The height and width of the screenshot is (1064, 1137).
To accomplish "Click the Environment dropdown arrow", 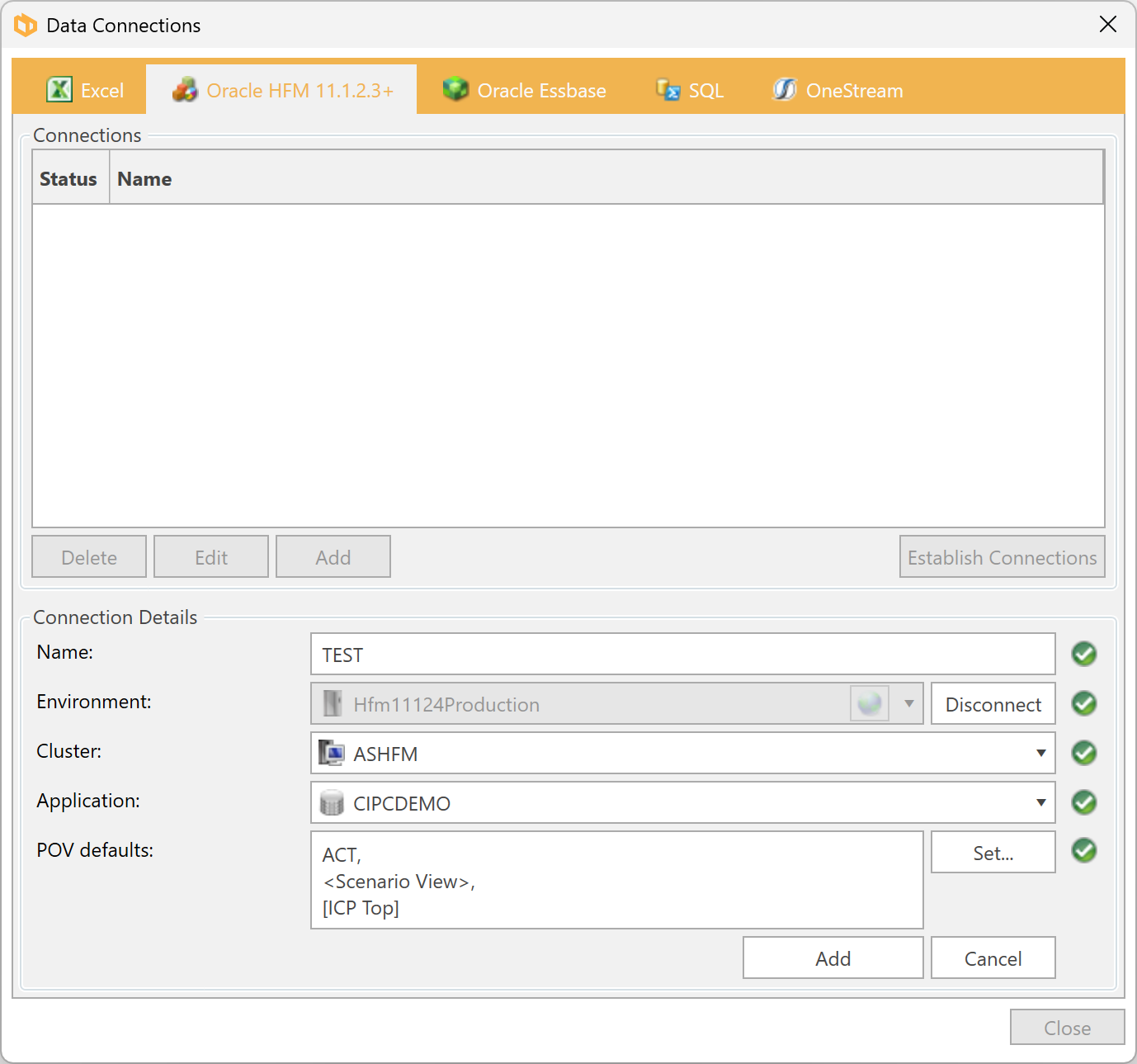I will click(x=908, y=704).
